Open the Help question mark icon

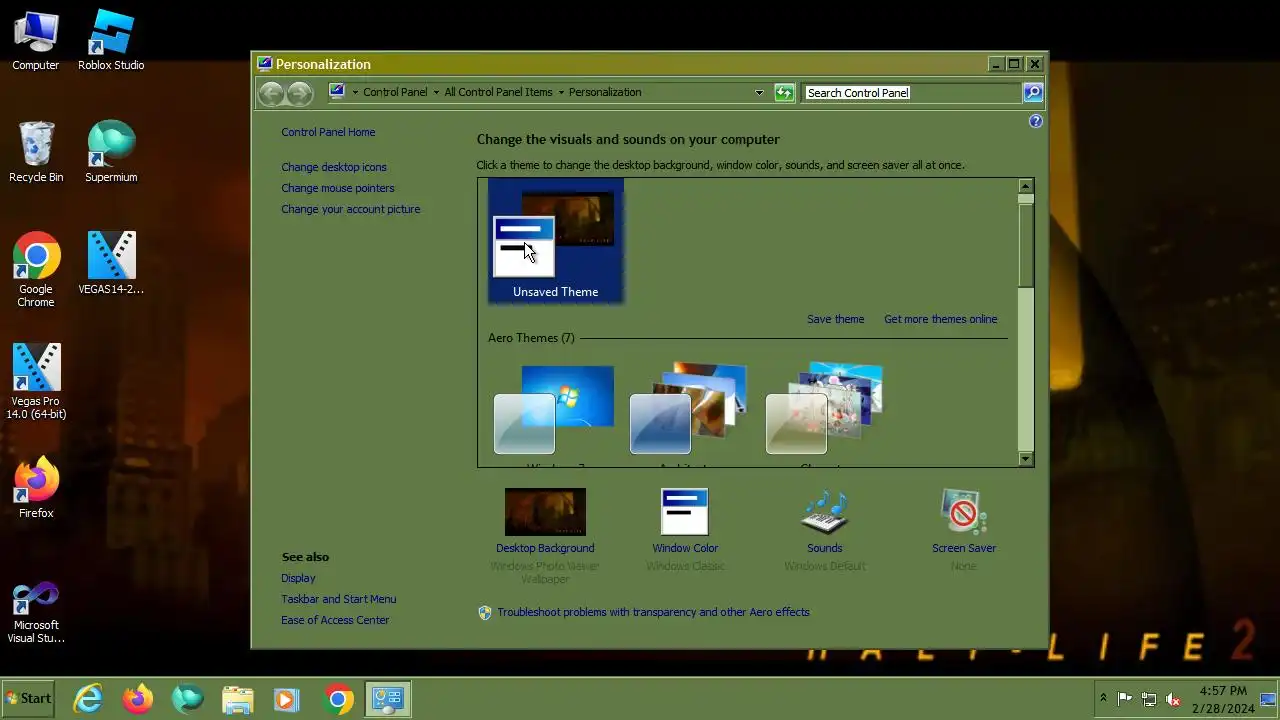pos(1036,121)
